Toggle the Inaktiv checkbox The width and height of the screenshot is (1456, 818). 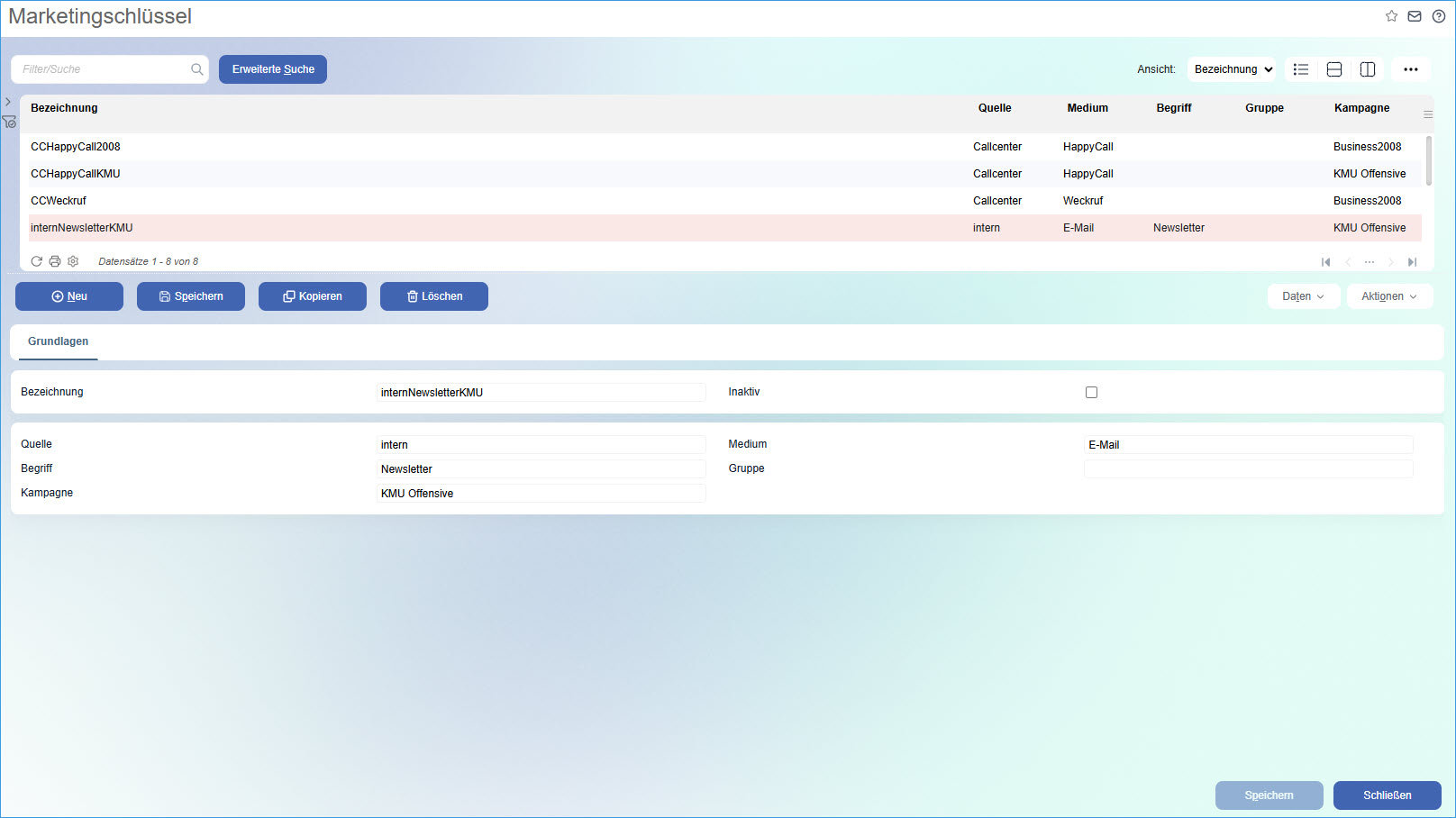pyautogui.click(x=1091, y=392)
